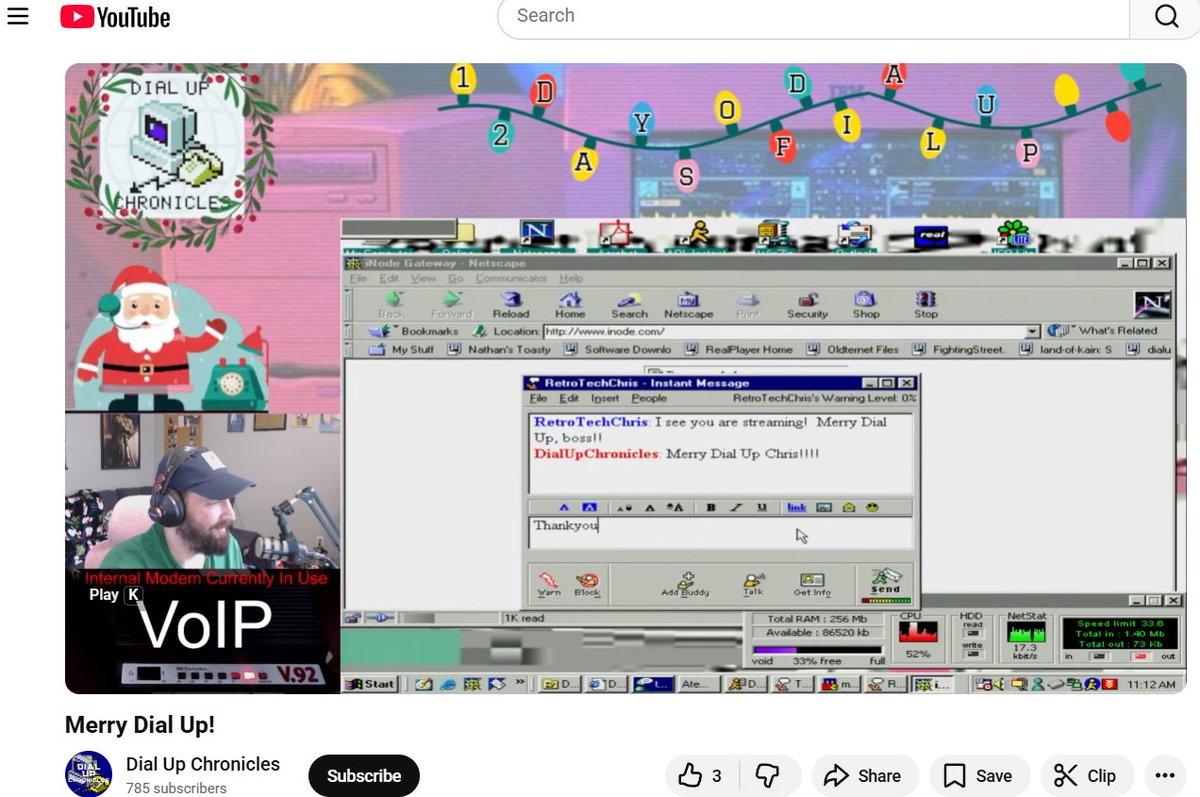Open the Dial Up Chronicles channel name link
The image size is (1200, 797).
tap(203, 764)
